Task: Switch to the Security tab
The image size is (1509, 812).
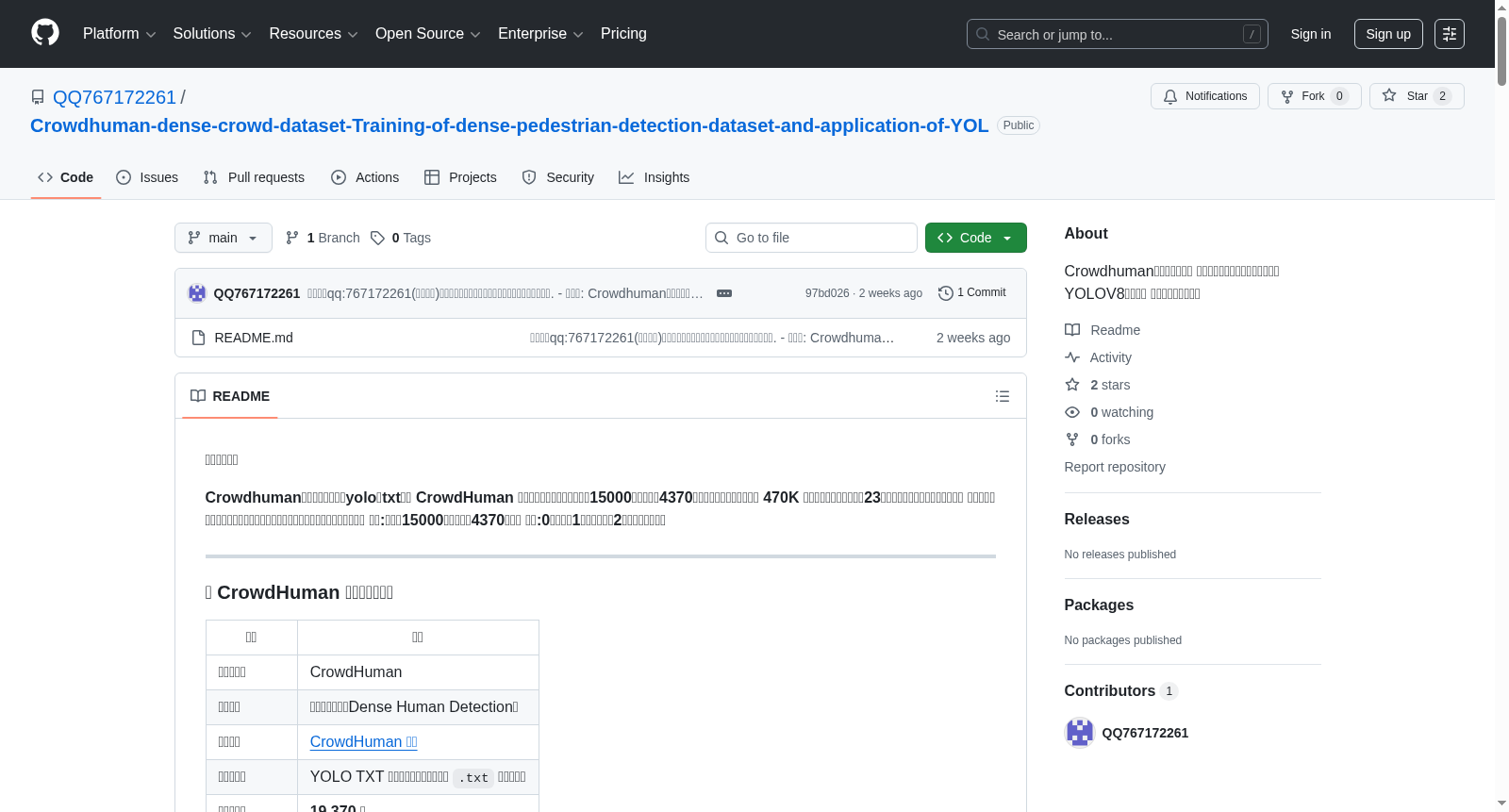Action: 558,177
